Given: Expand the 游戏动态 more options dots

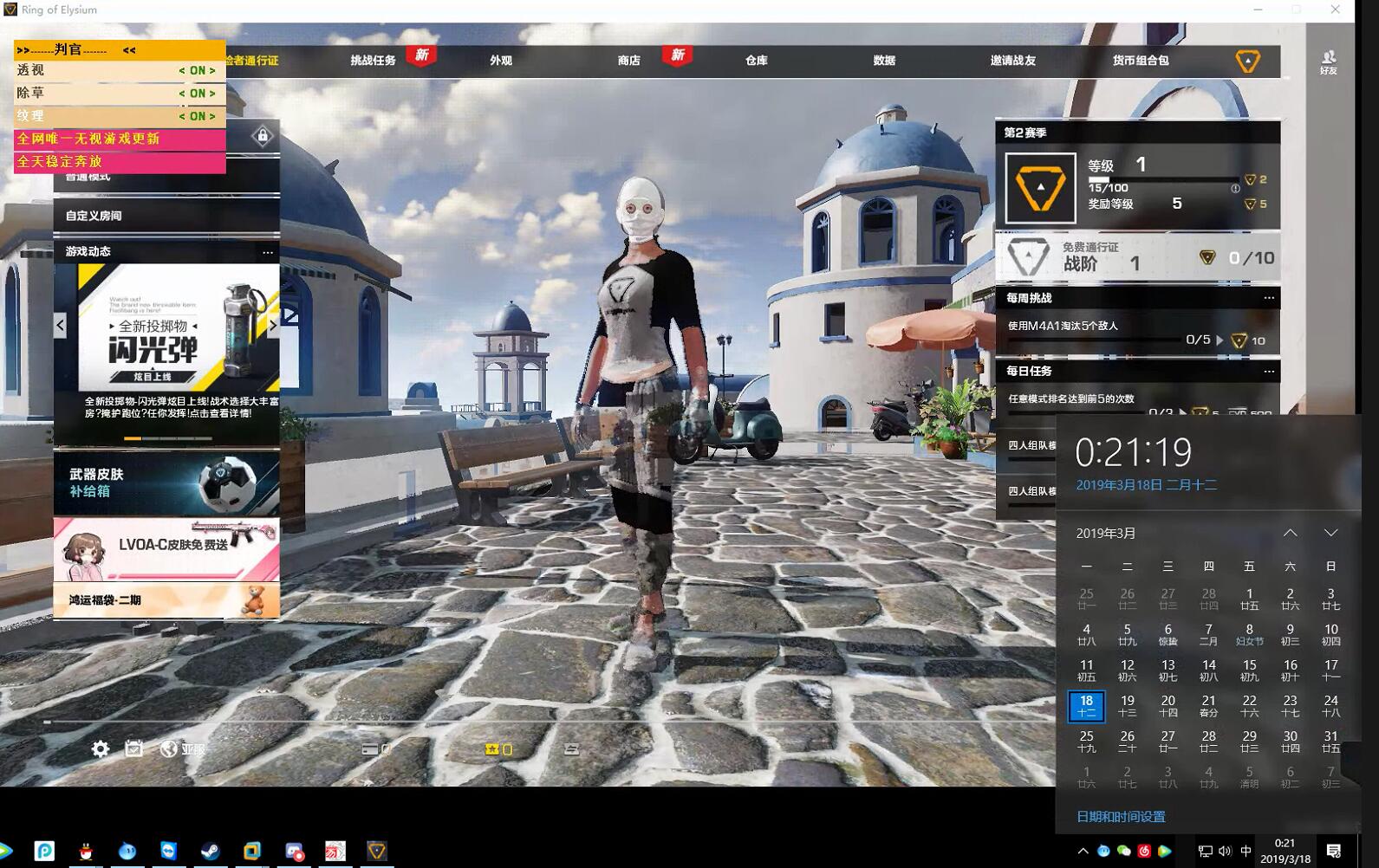Looking at the screenshot, I should (268, 252).
